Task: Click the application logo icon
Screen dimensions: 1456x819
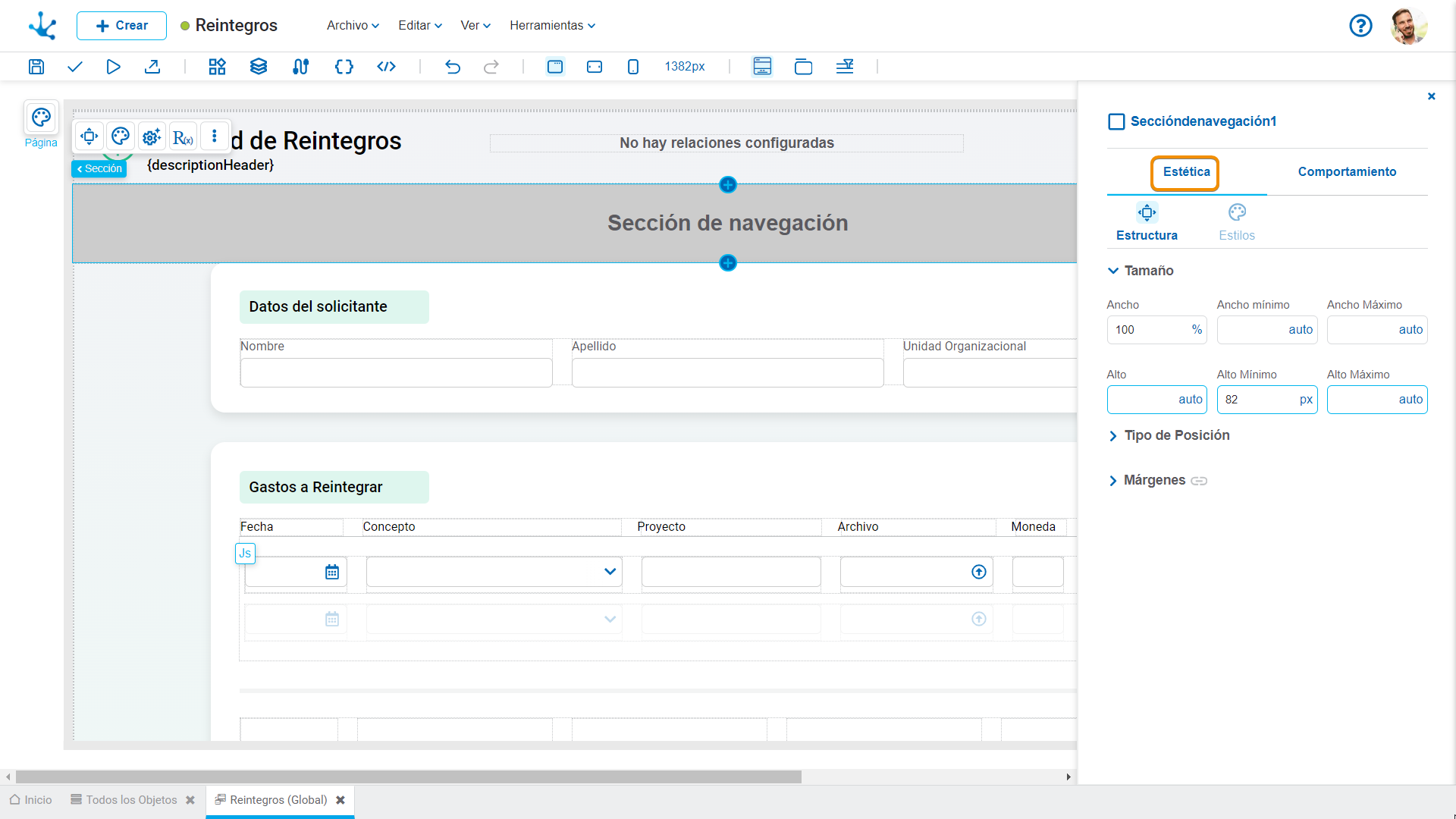Action: (x=42, y=26)
